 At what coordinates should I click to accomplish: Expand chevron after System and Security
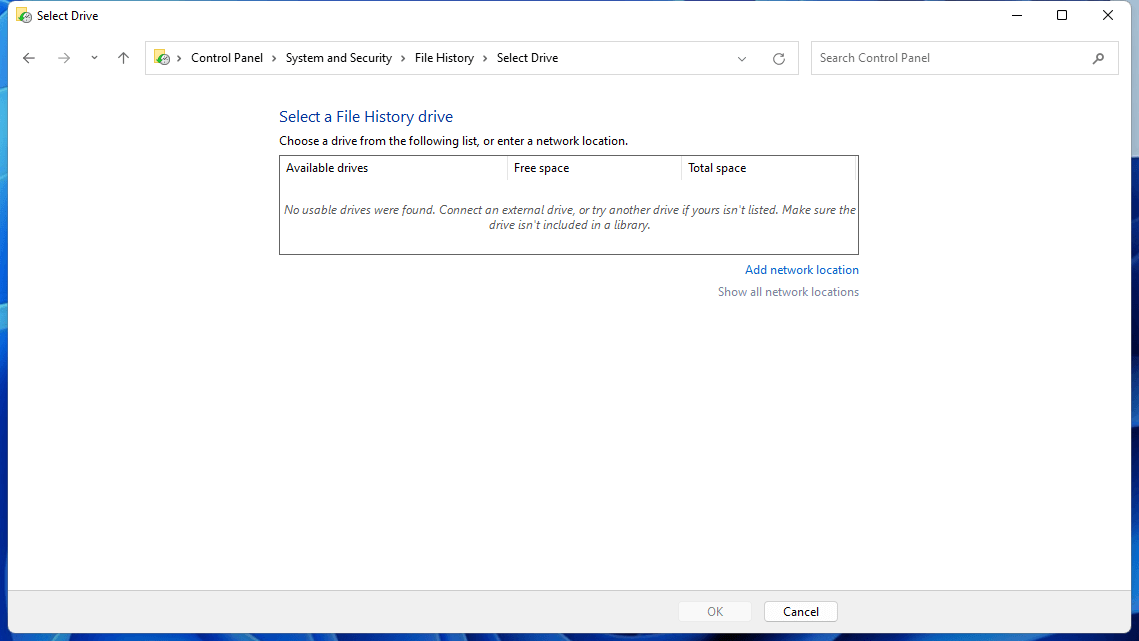pos(403,58)
